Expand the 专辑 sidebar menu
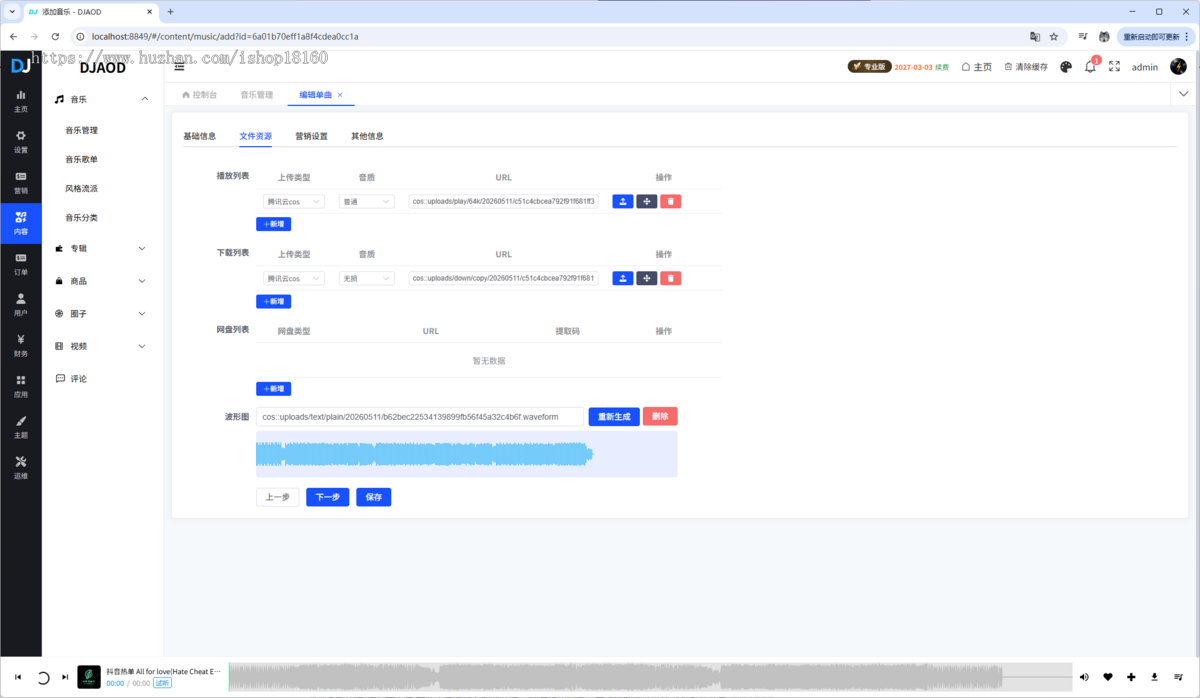1200x698 pixels. pos(102,248)
